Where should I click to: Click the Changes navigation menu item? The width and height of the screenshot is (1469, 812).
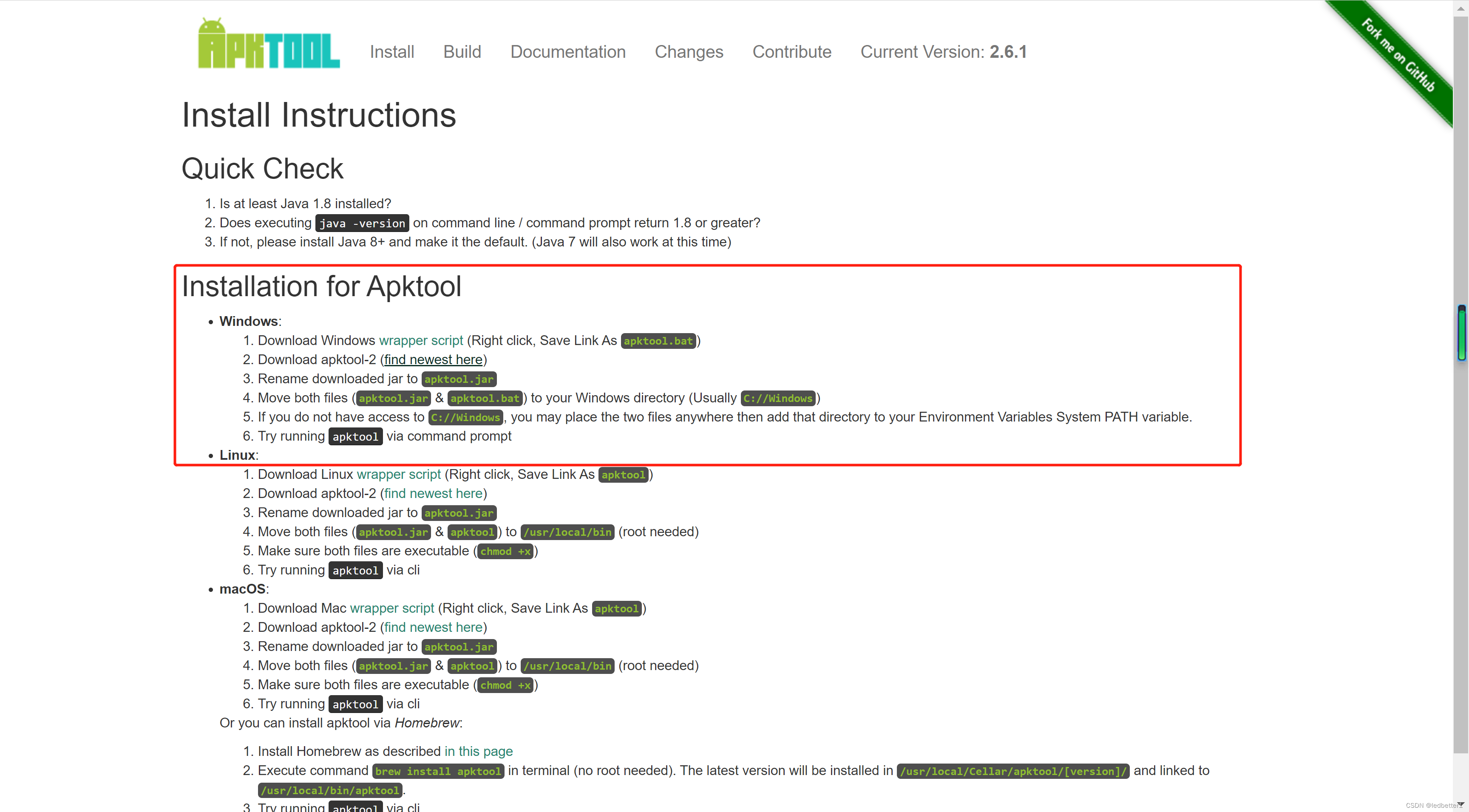pos(688,52)
